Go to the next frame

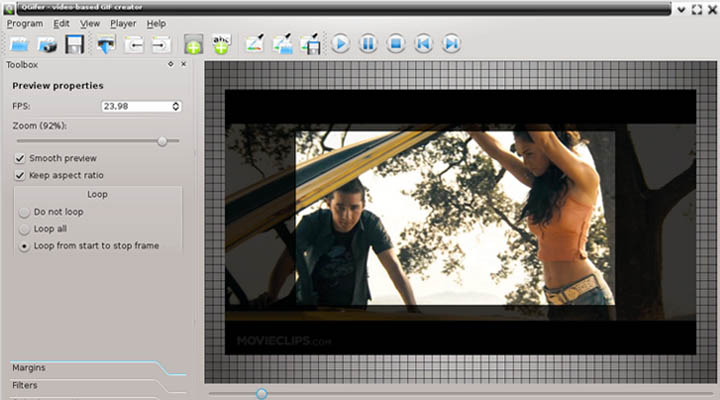pos(451,44)
